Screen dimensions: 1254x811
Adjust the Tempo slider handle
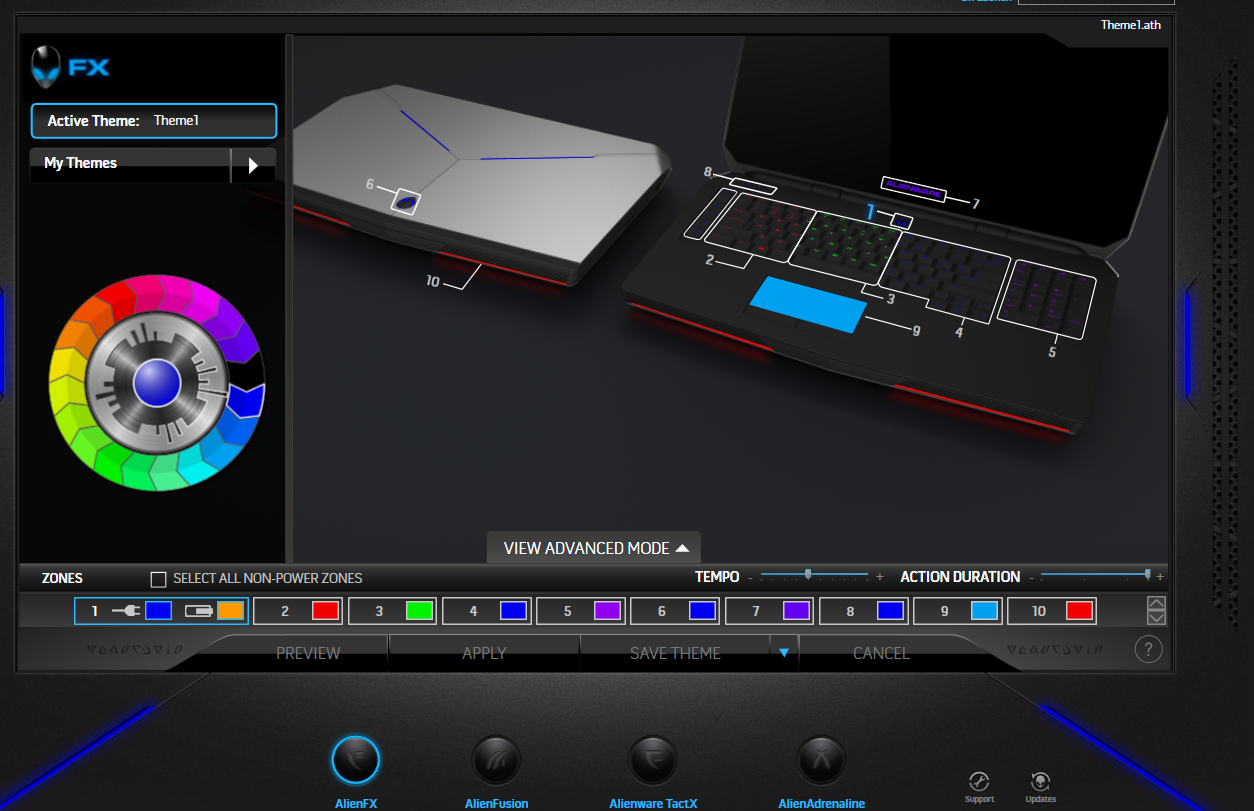(x=808, y=575)
